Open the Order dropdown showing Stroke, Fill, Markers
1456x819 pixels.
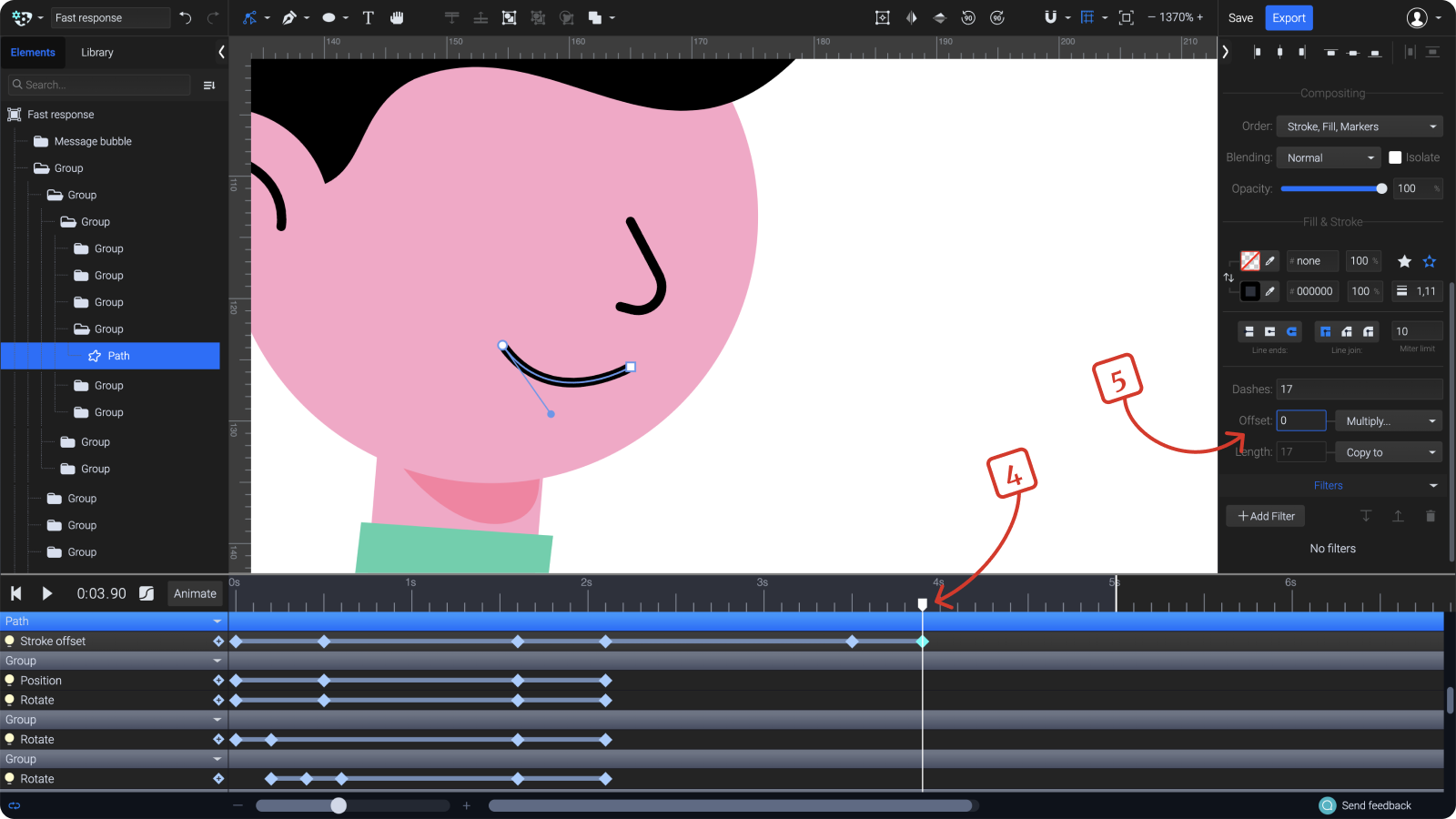coord(1359,126)
